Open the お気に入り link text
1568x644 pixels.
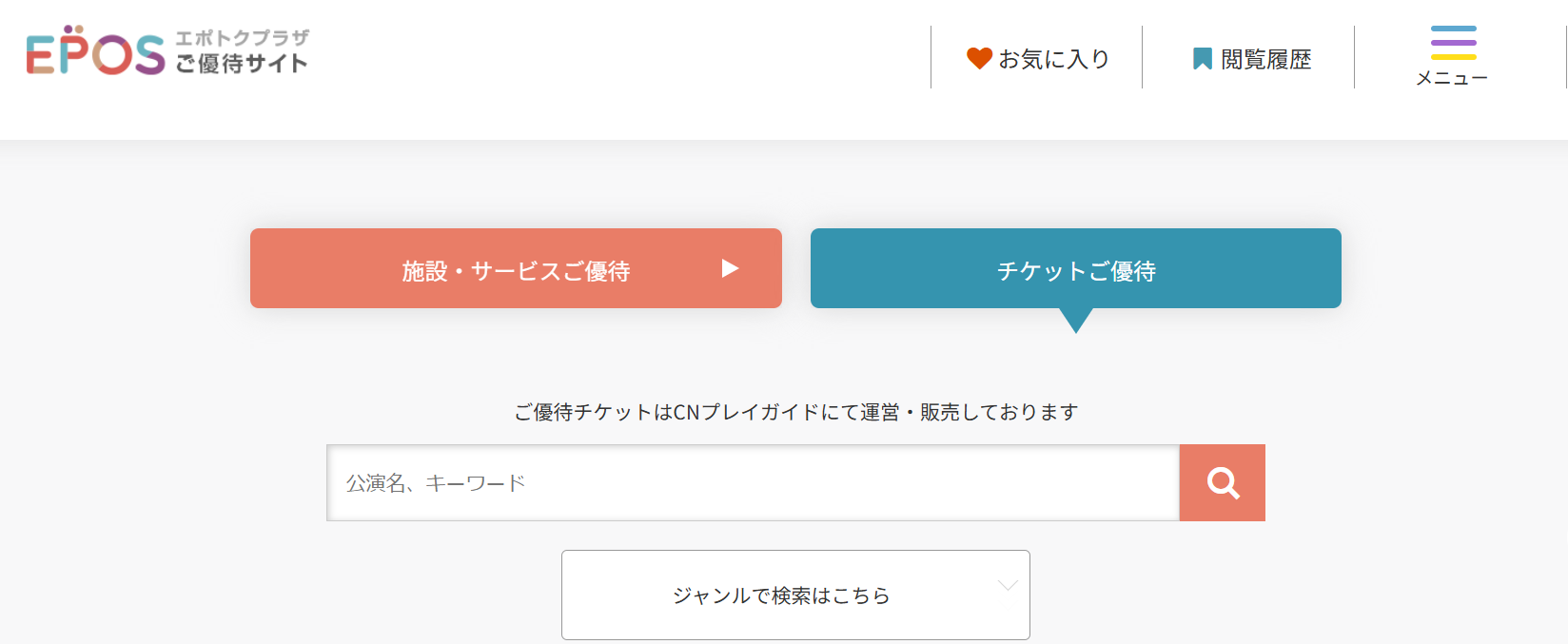click(1054, 59)
